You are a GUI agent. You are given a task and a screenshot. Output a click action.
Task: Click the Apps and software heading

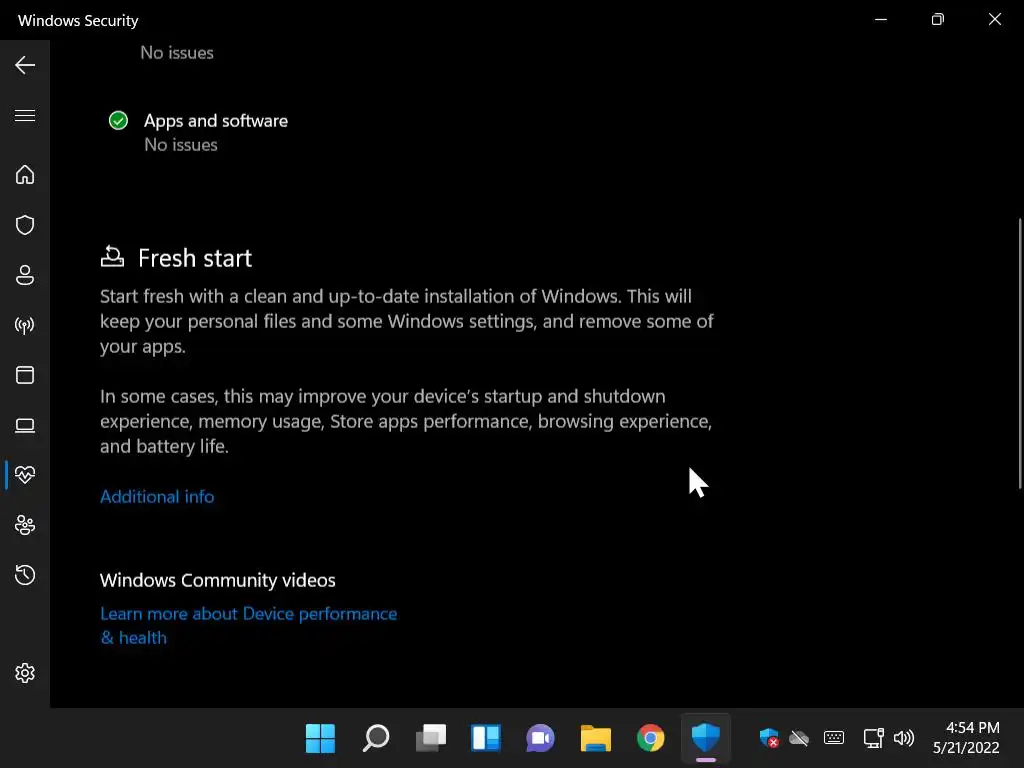pyautogui.click(x=216, y=121)
